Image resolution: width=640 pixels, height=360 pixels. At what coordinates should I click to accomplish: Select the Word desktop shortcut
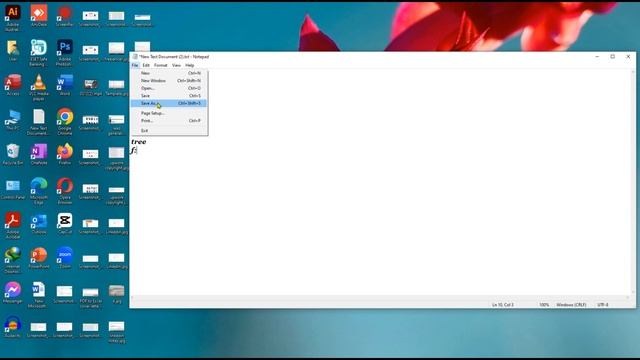click(x=64, y=85)
